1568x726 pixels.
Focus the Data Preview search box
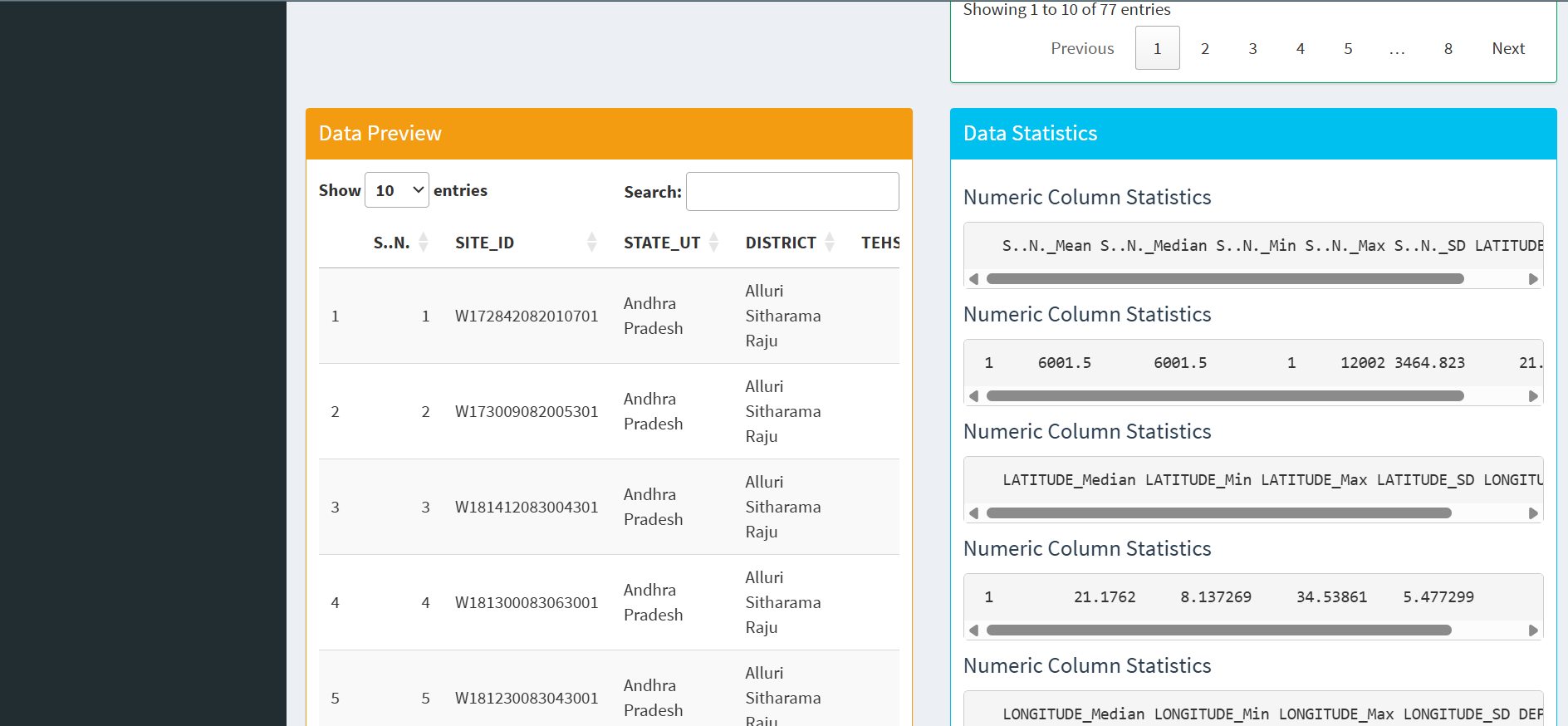792,192
